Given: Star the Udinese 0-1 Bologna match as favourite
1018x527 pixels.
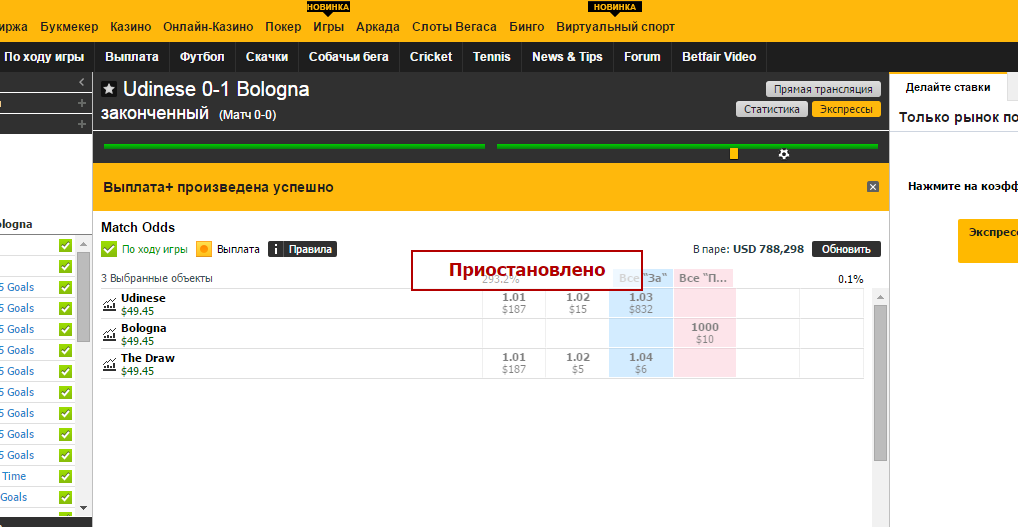Looking at the screenshot, I should [109, 89].
